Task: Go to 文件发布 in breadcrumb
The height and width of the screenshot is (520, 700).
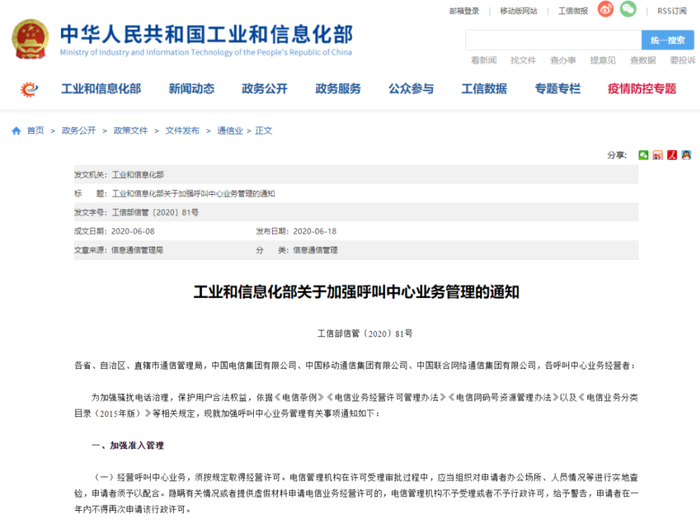Action: pyautogui.click(x=183, y=131)
